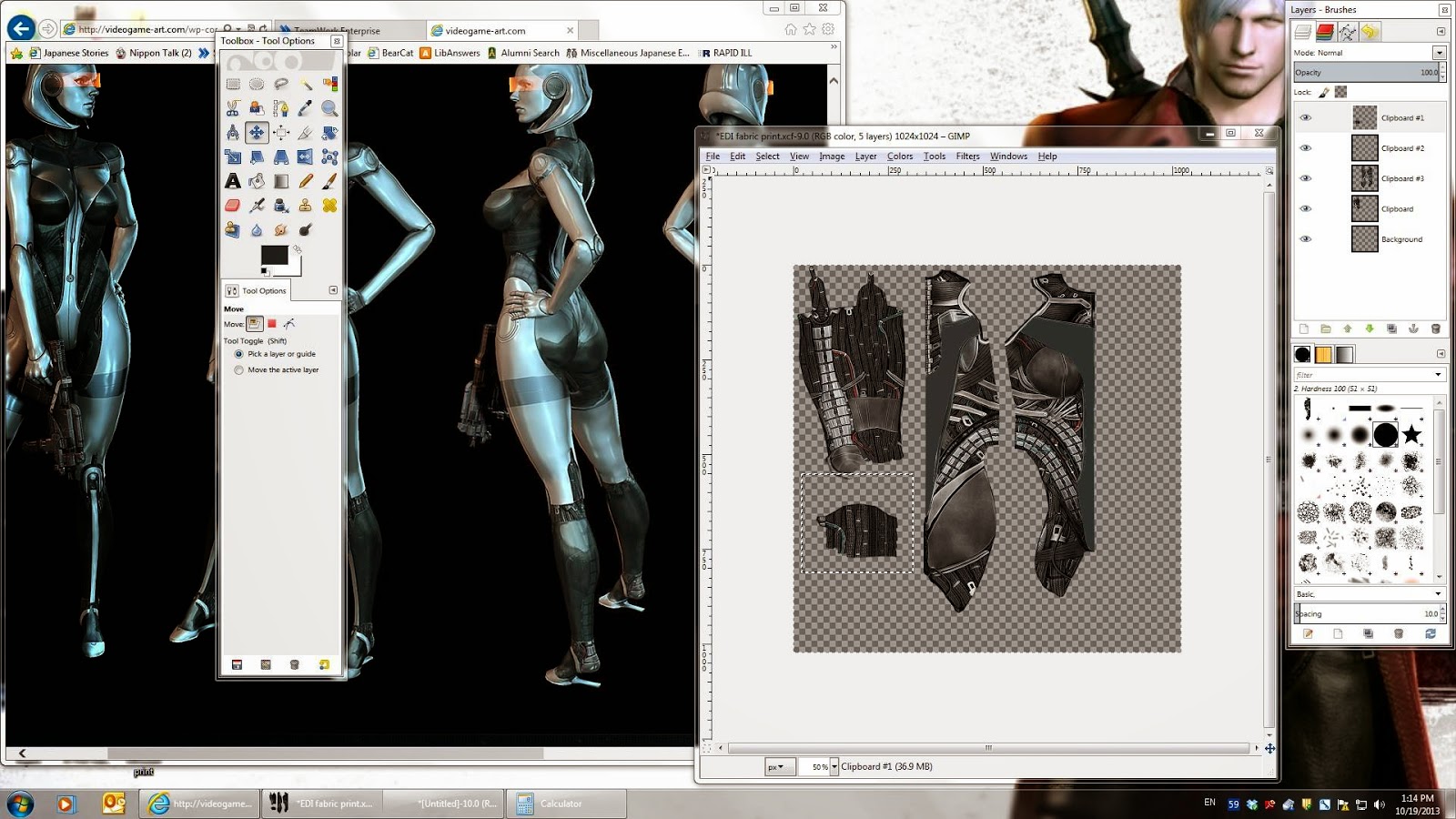Choose the Paths tool in the Toolbox
The height and width of the screenshot is (819, 1456).
[281, 108]
